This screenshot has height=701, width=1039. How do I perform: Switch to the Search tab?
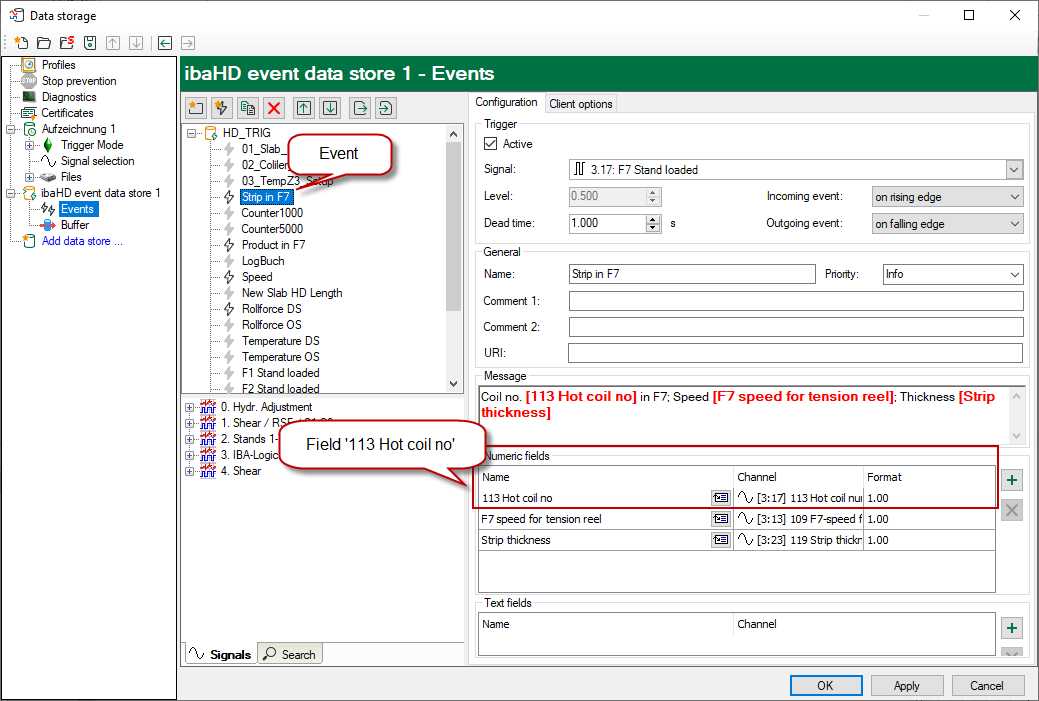pos(289,654)
